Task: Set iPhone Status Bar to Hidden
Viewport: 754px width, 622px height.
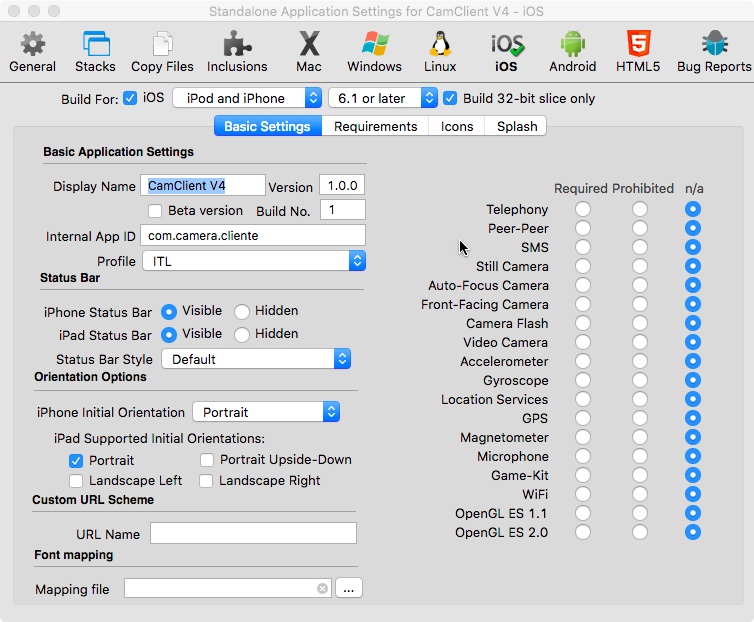Action: (x=242, y=311)
